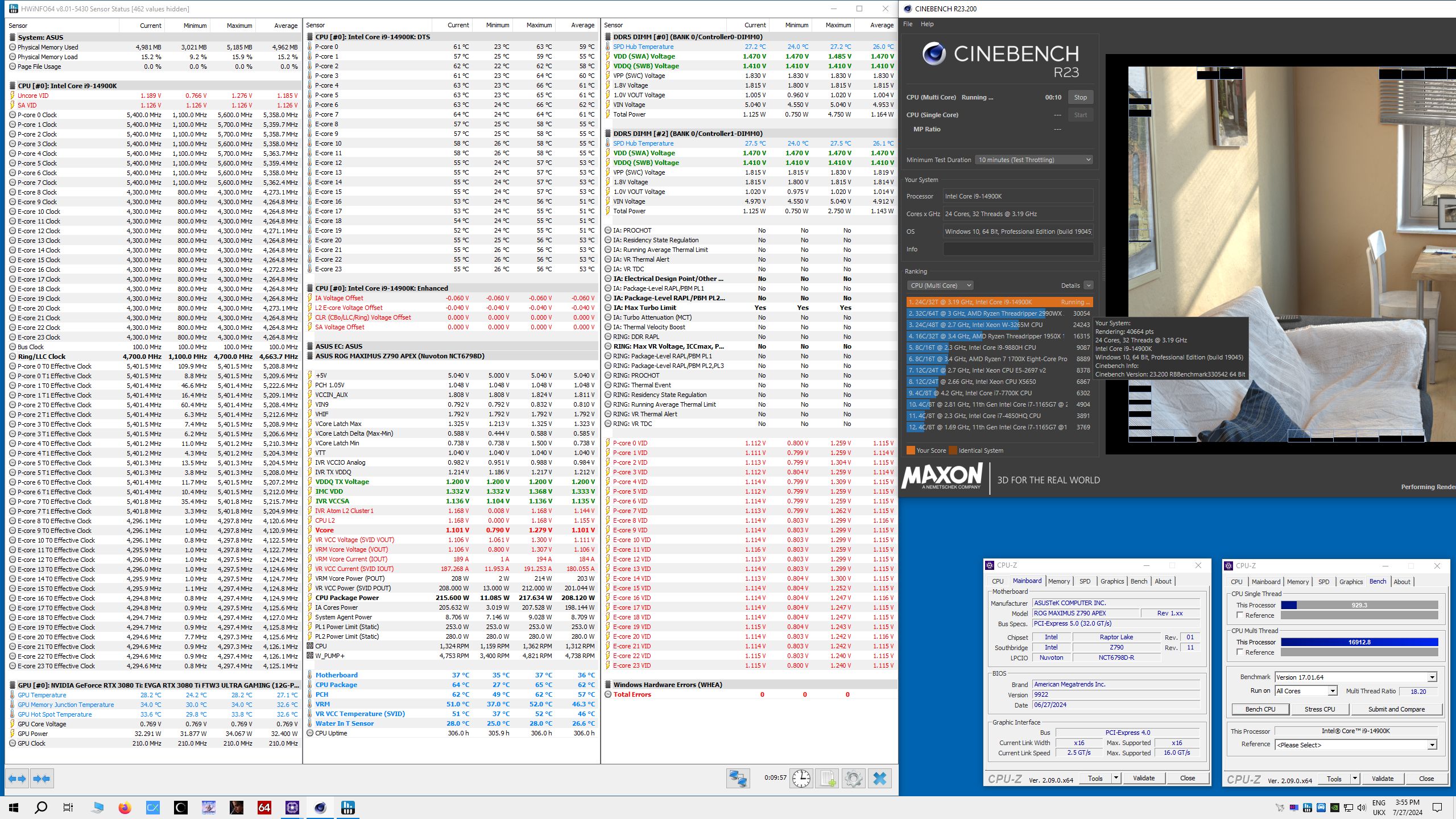
Task: Select the Ring/LLC Clock row
Action: 153,357
